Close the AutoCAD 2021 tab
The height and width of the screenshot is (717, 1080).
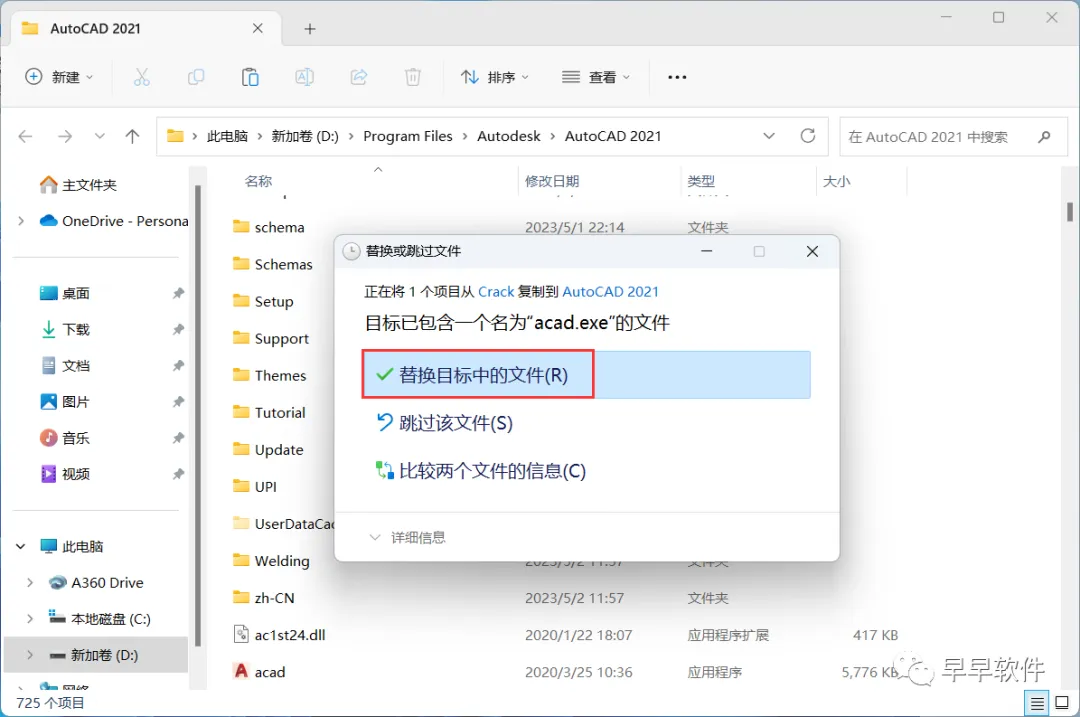pos(258,28)
